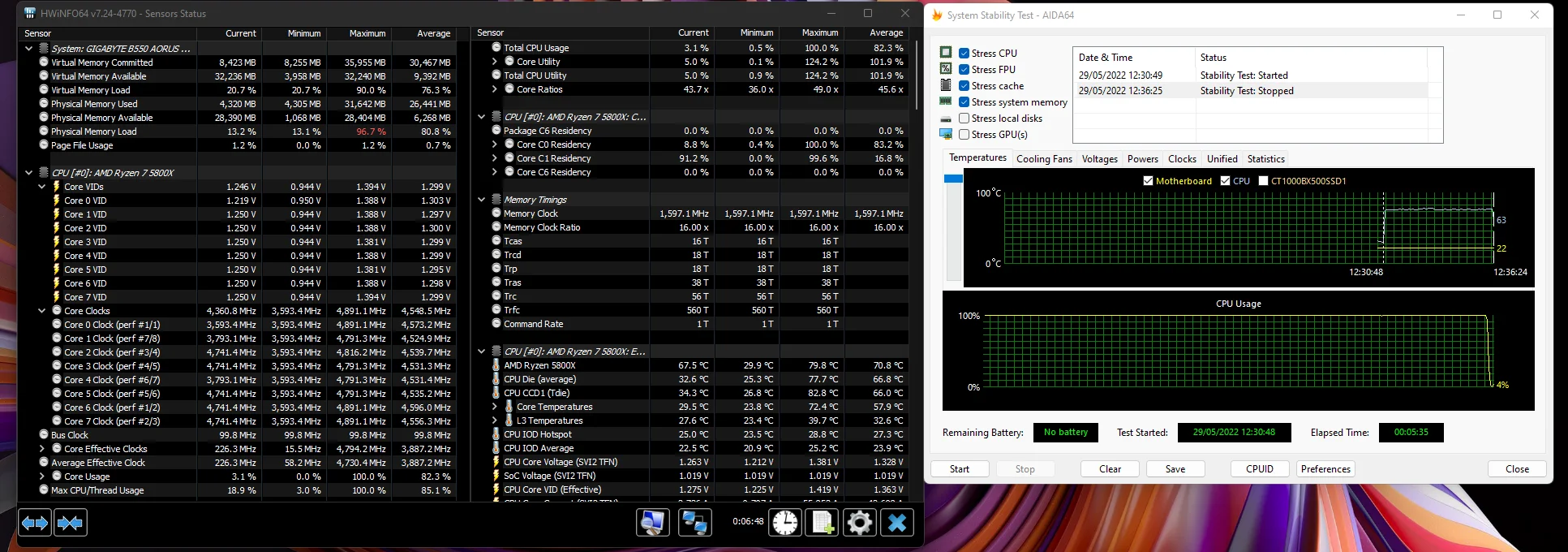Image resolution: width=1568 pixels, height=552 pixels.
Task: Click the percent icon beside Stress FPU
Action: [946, 69]
